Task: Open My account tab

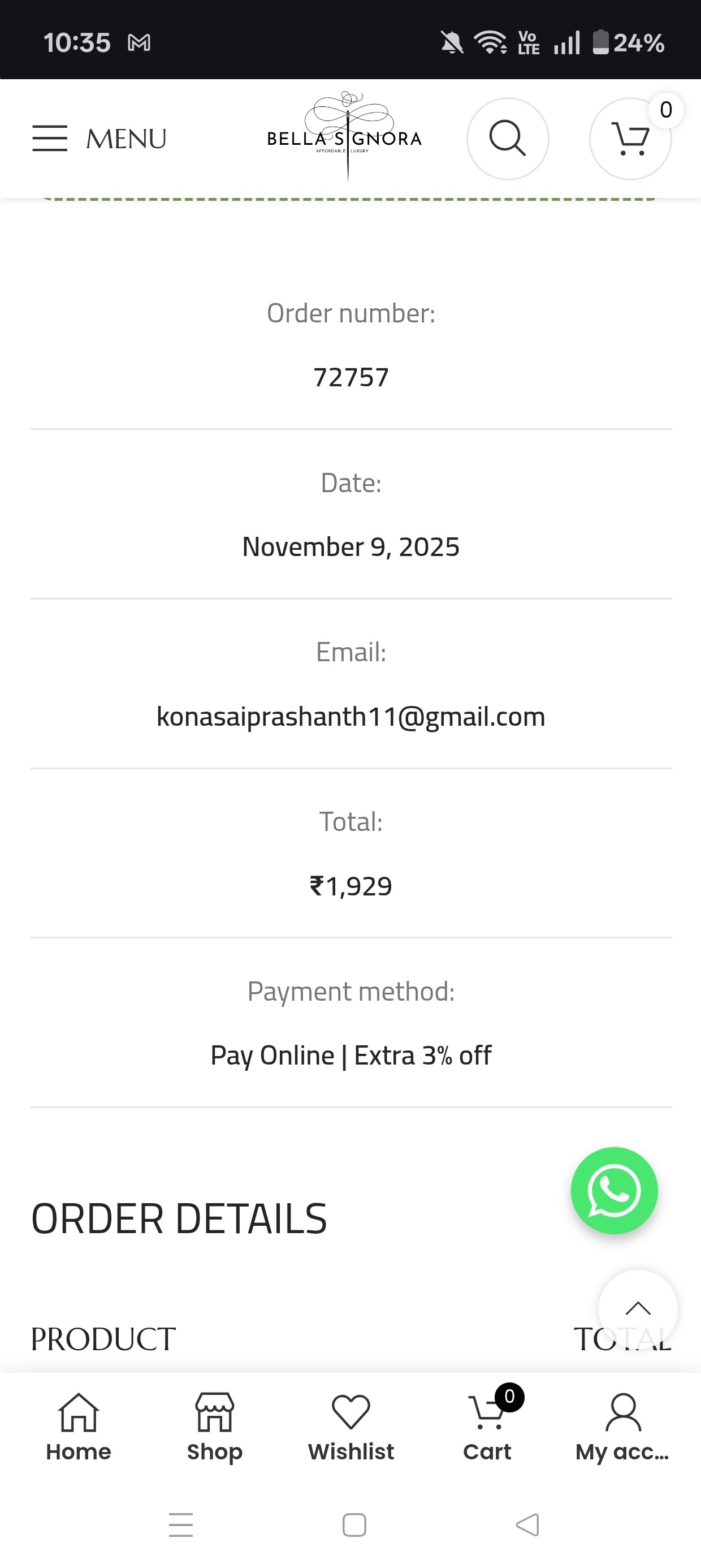Action: tap(622, 1427)
